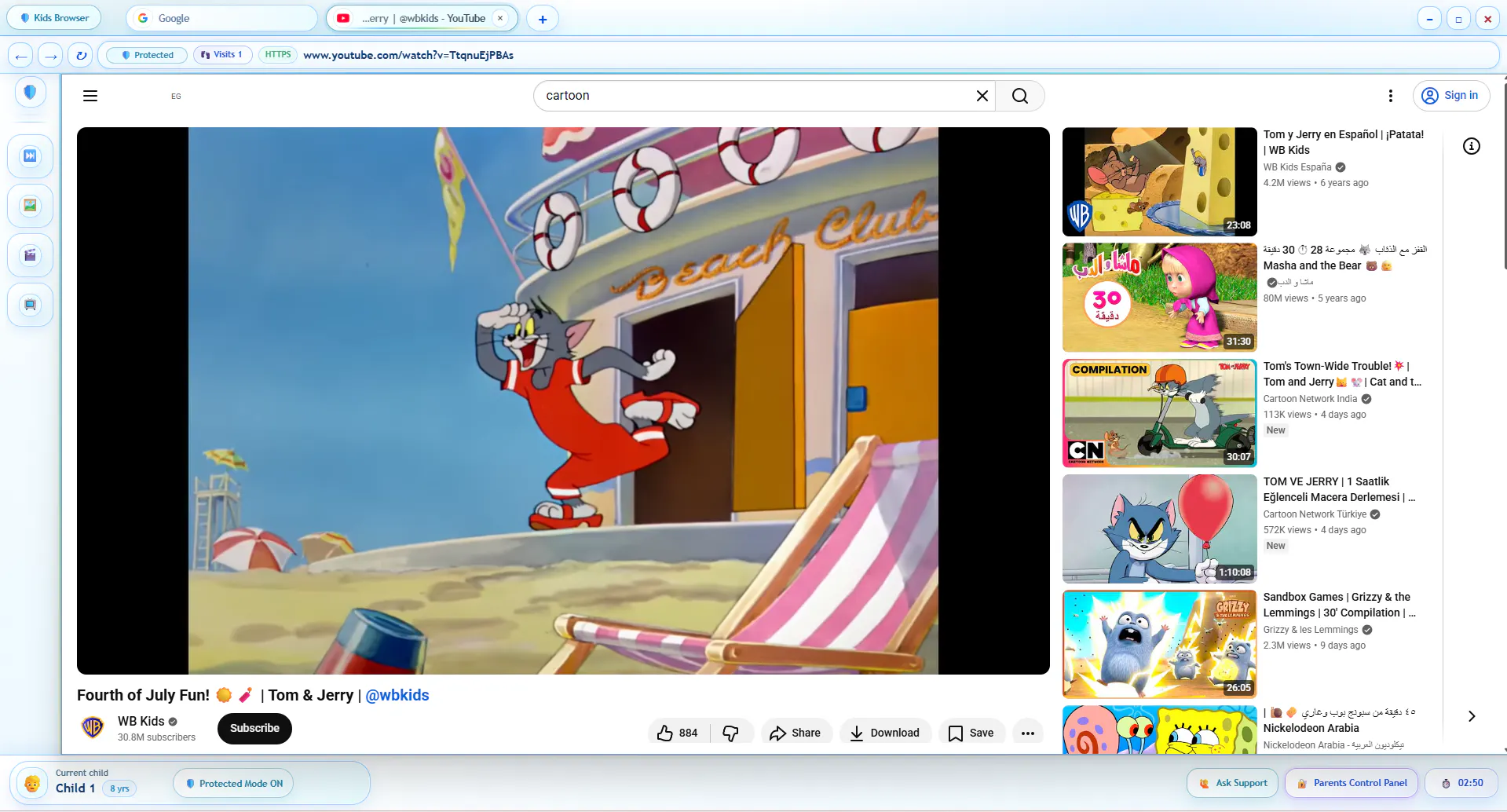Open the YouTube hamburger guide menu
Image resolution: width=1507 pixels, height=812 pixels.
tap(90, 96)
